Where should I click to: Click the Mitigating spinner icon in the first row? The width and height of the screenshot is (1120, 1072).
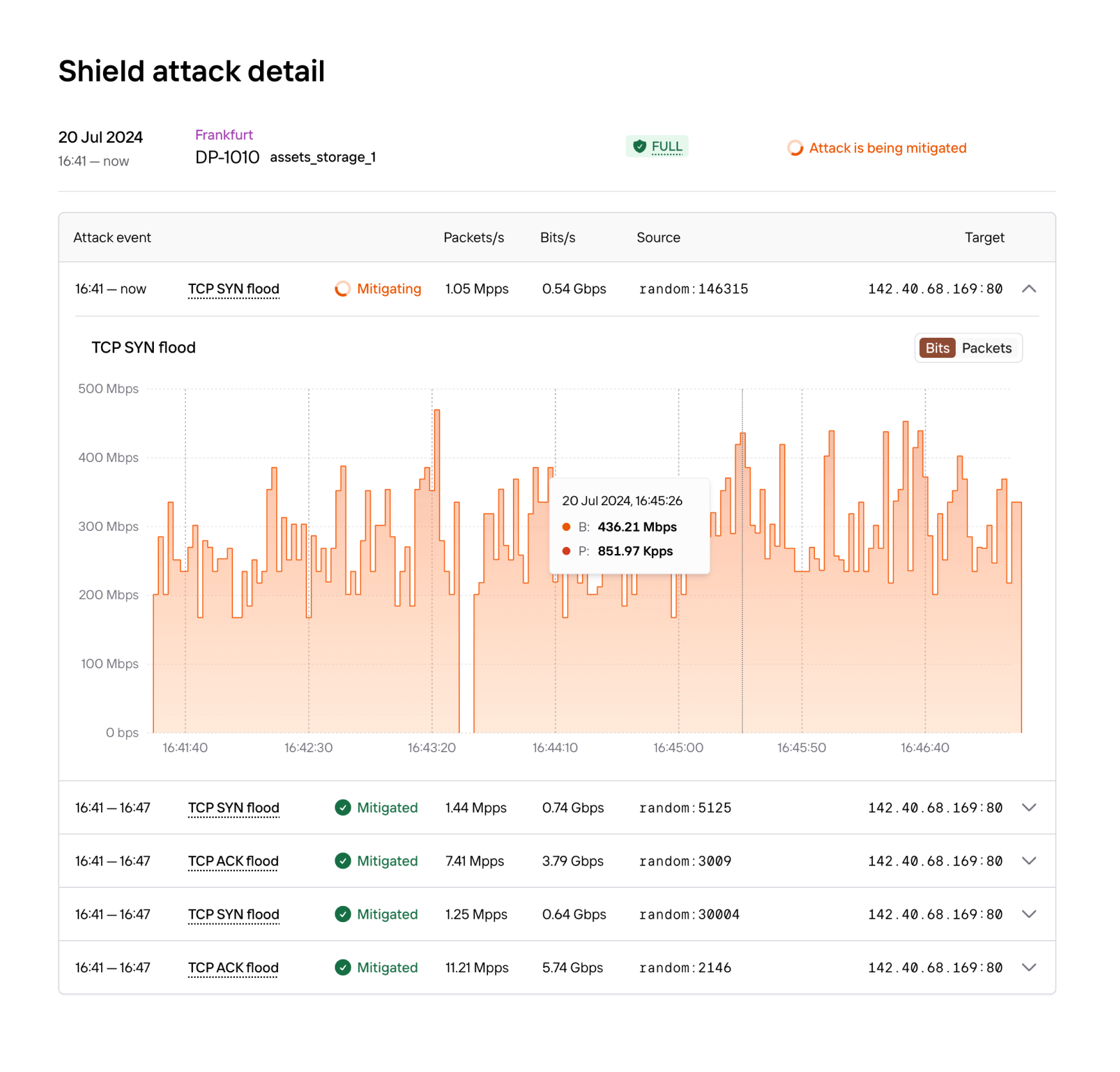(342, 289)
